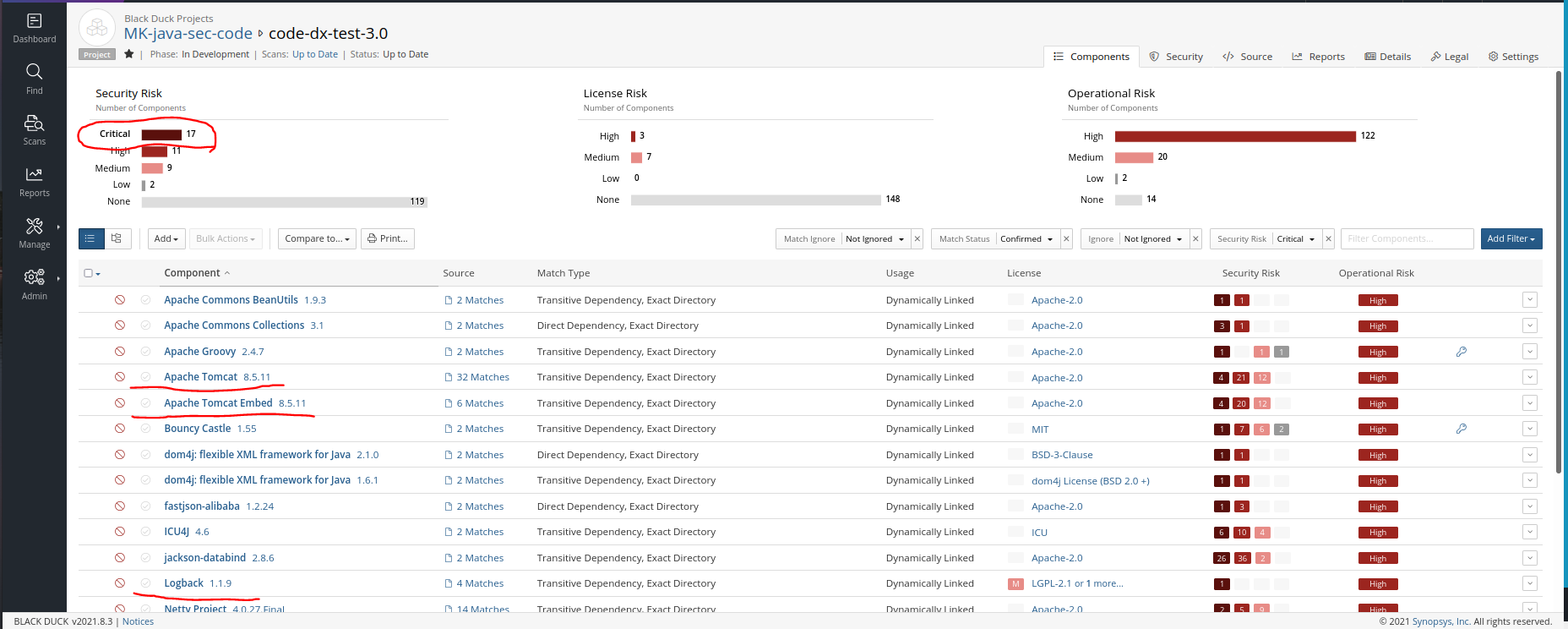
Task: Switch to the Source tab
Action: (x=1247, y=57)
